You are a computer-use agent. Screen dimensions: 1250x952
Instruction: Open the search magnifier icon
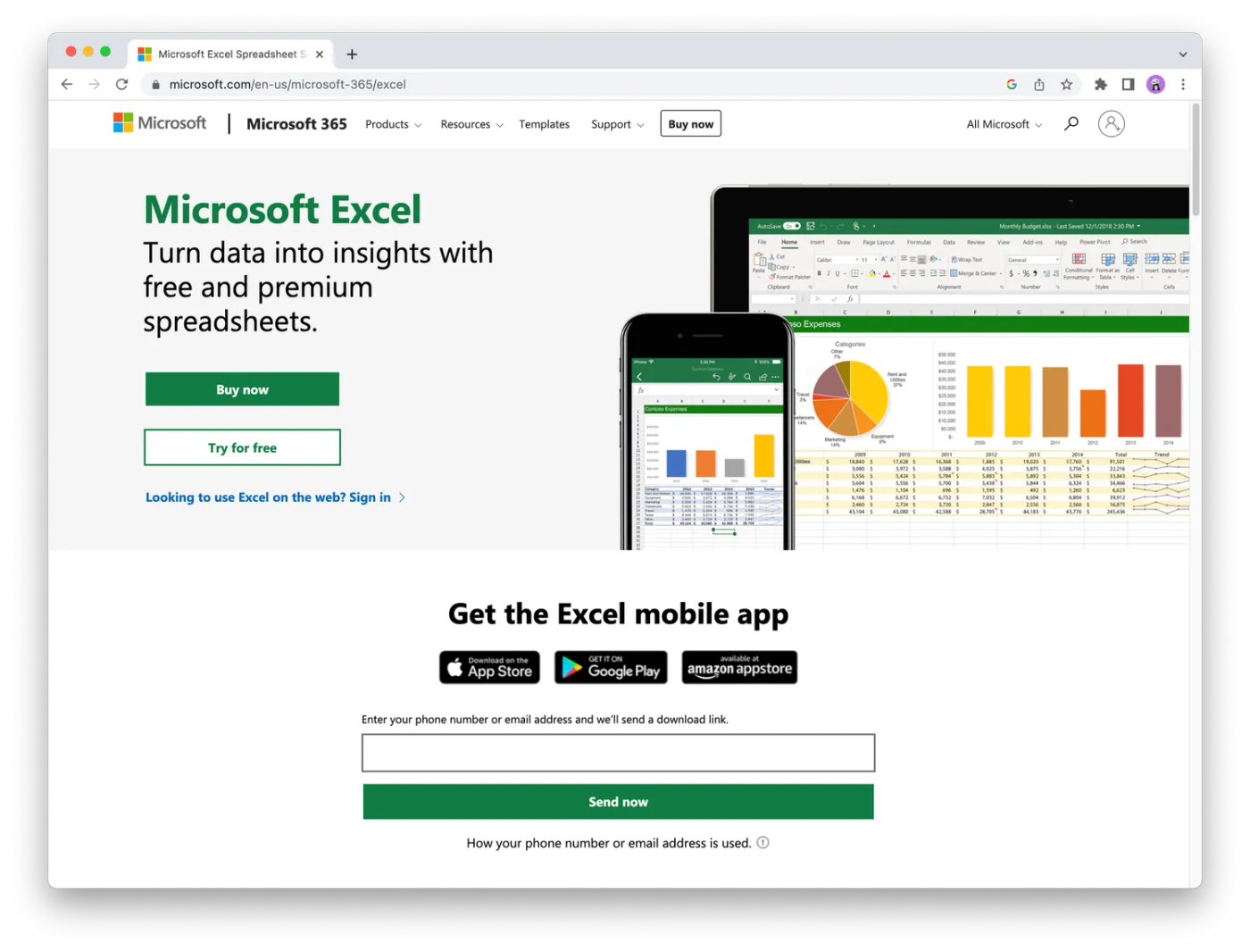(1070, 123)
